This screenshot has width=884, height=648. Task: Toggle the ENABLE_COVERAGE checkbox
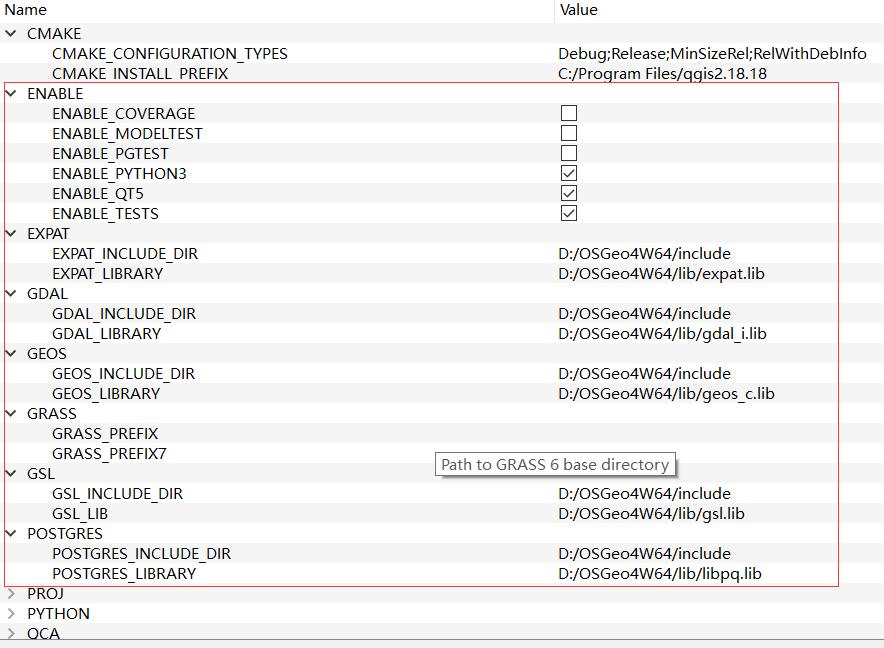click(x=569, y=113)
